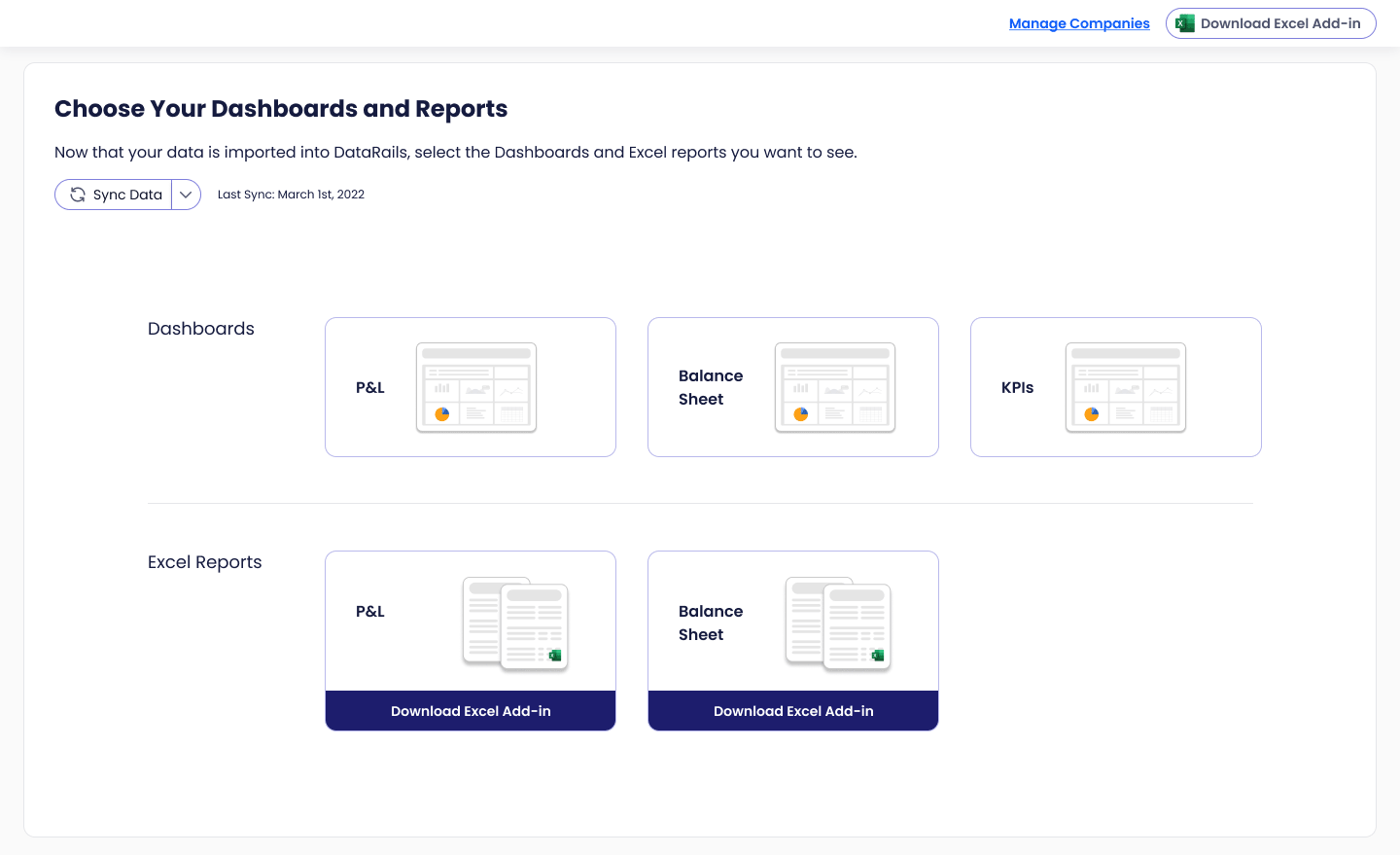Click the Excel icon in the top-right button
This screenshot has width=1400, height=855.
1184,23
